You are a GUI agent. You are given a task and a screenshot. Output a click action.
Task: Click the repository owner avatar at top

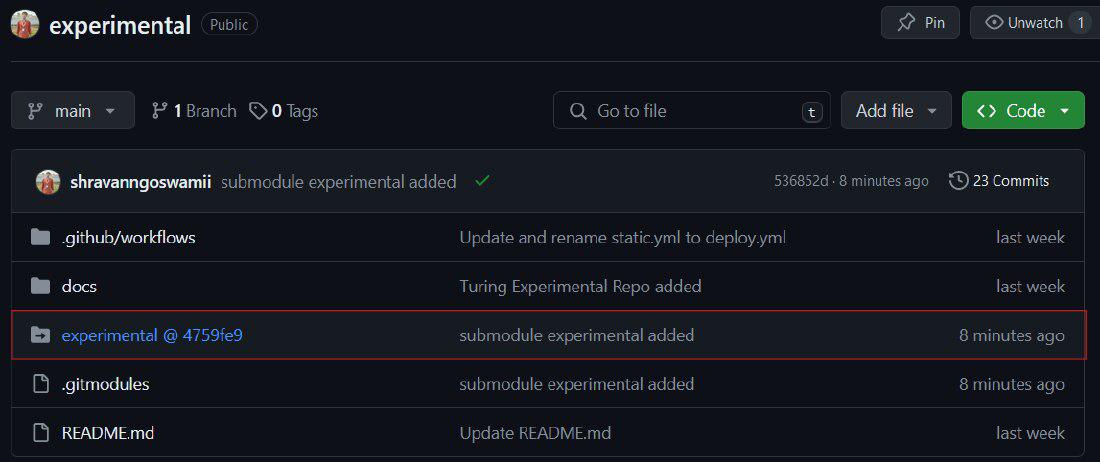25,24
